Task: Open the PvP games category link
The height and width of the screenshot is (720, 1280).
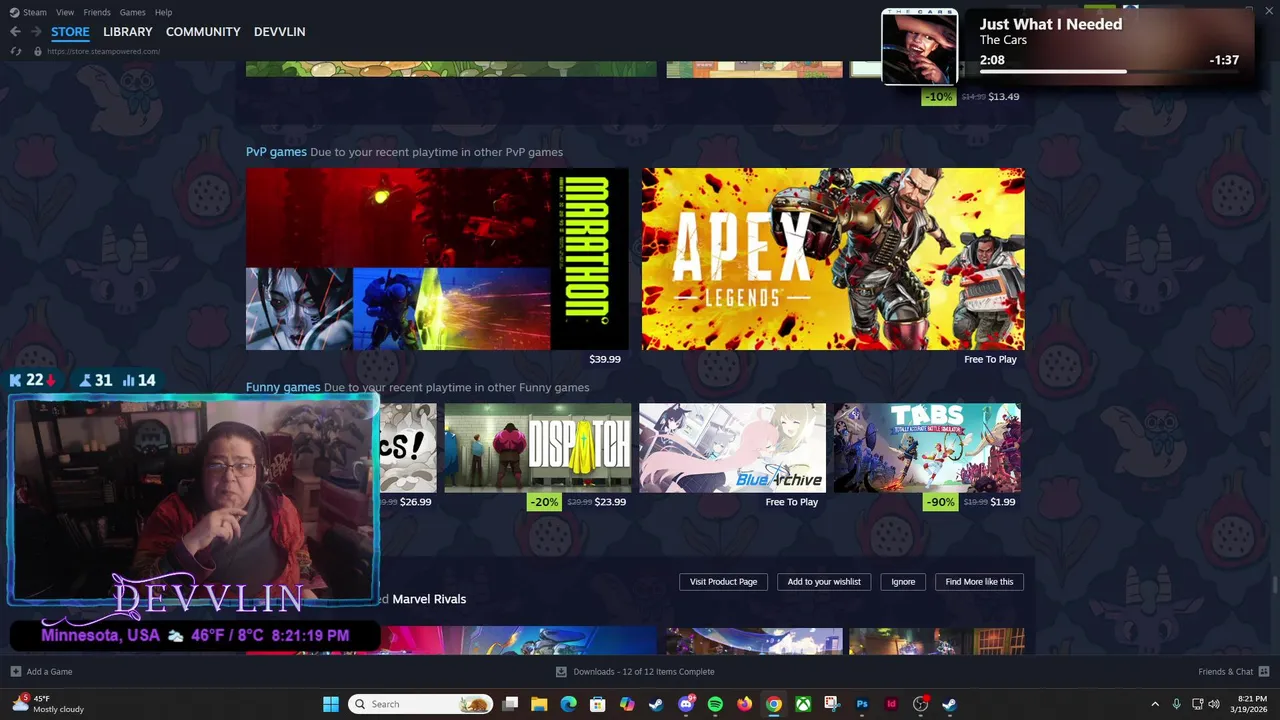Action: pyautogui.click(x=276, y=152)
